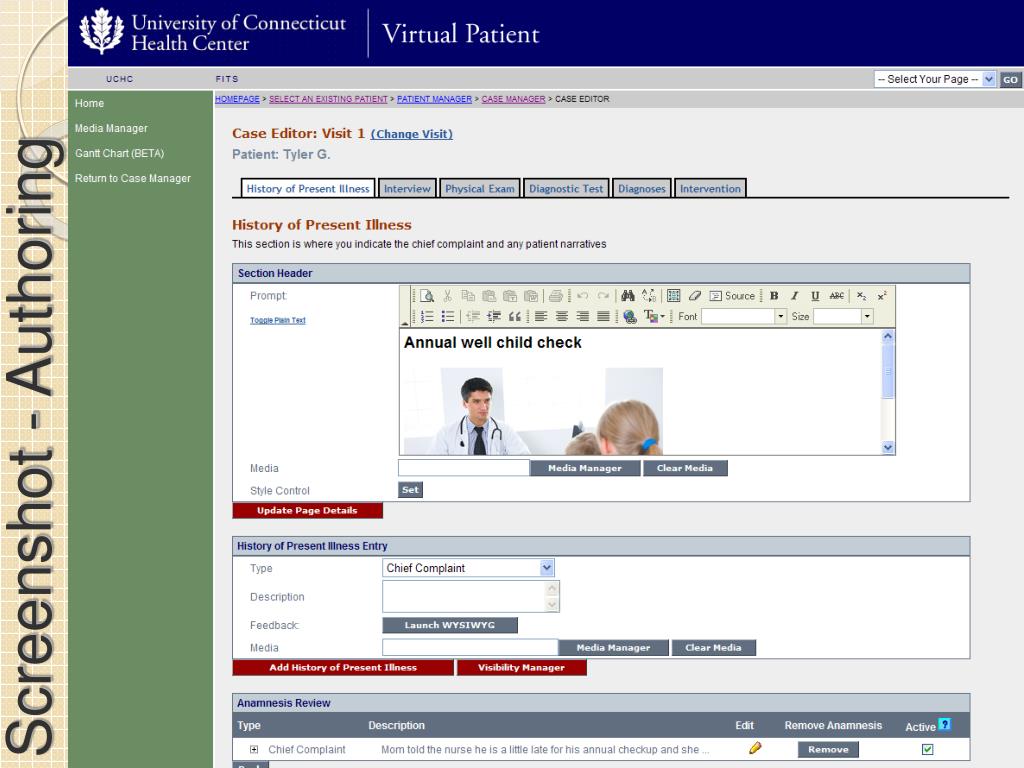The height and width of the screenshot is (768, 1024).
Task: Select History of Present Illness tab
Action: 308,188
